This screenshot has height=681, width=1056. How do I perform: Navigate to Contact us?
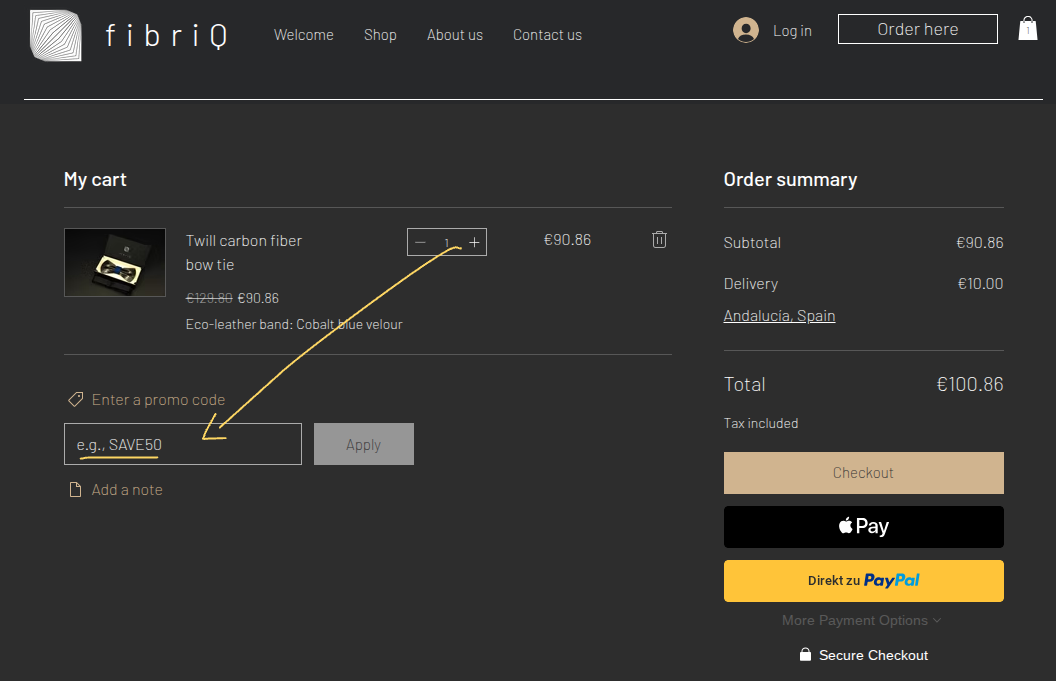[x=547, y=35]
